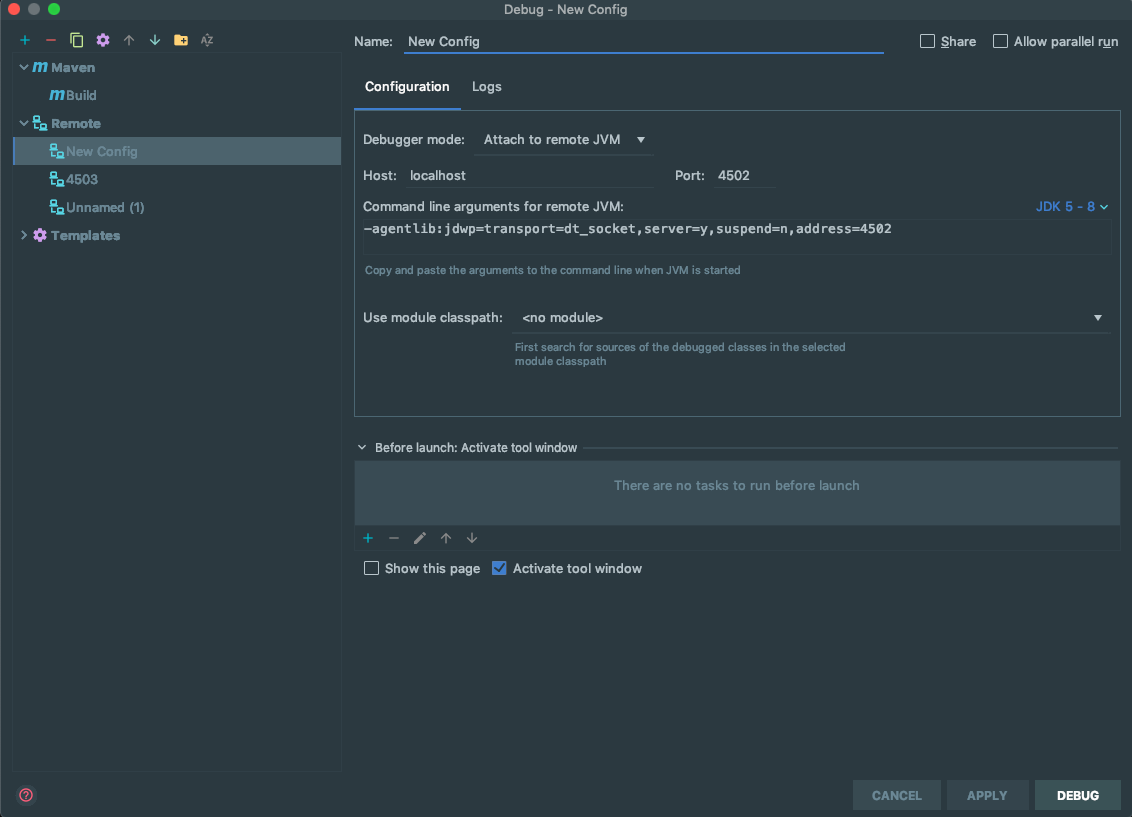Open the Debugger mode dropdown

(x=563, y=140)
